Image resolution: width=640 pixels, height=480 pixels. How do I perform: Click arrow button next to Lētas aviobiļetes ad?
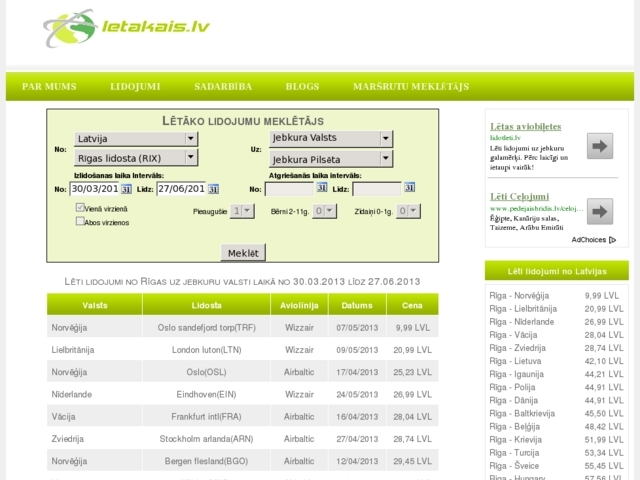click(600, 146)
